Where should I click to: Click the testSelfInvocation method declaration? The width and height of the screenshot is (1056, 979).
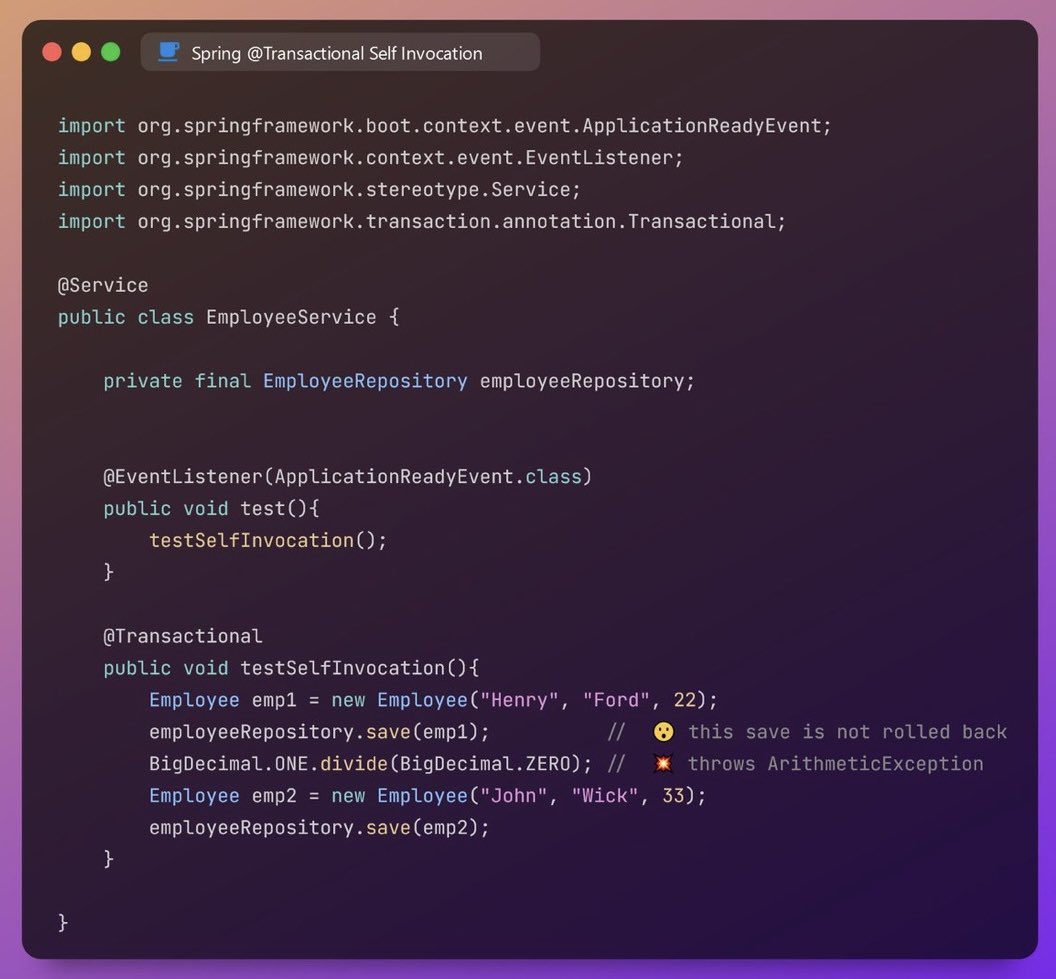tap(291, 668)
